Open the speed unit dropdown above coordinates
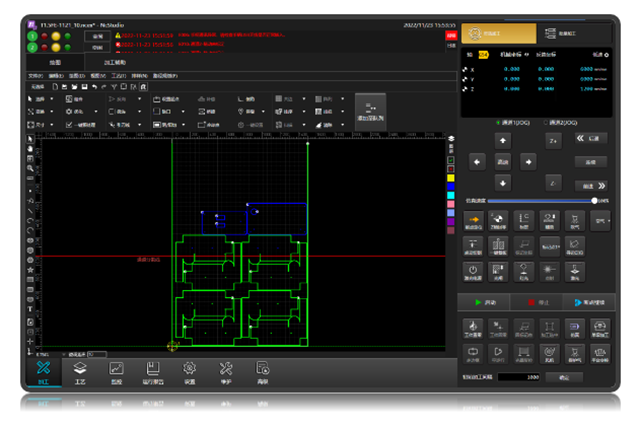 604,54
